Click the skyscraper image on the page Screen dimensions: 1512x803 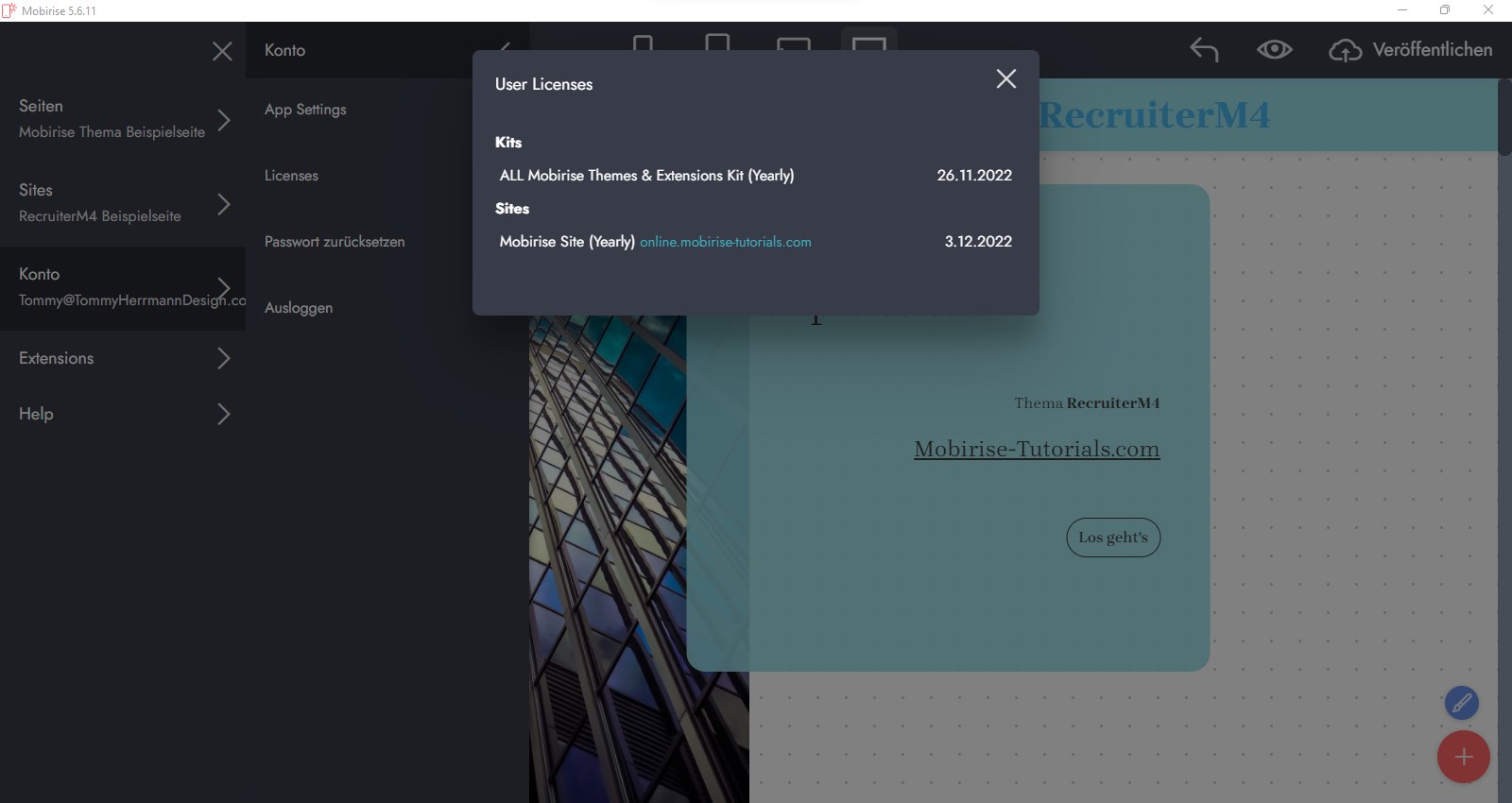(x=639, y=559)
